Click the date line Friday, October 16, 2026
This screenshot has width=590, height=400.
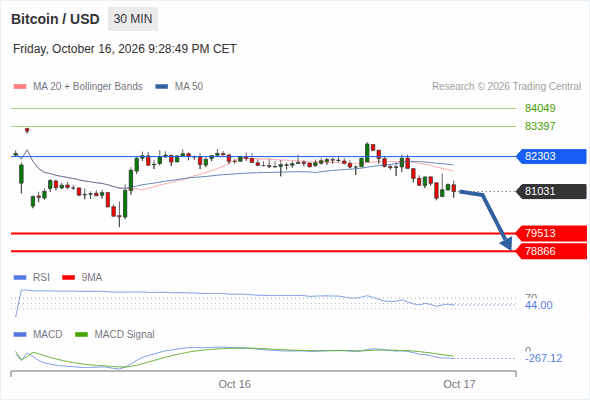click(x=125, y=49)
